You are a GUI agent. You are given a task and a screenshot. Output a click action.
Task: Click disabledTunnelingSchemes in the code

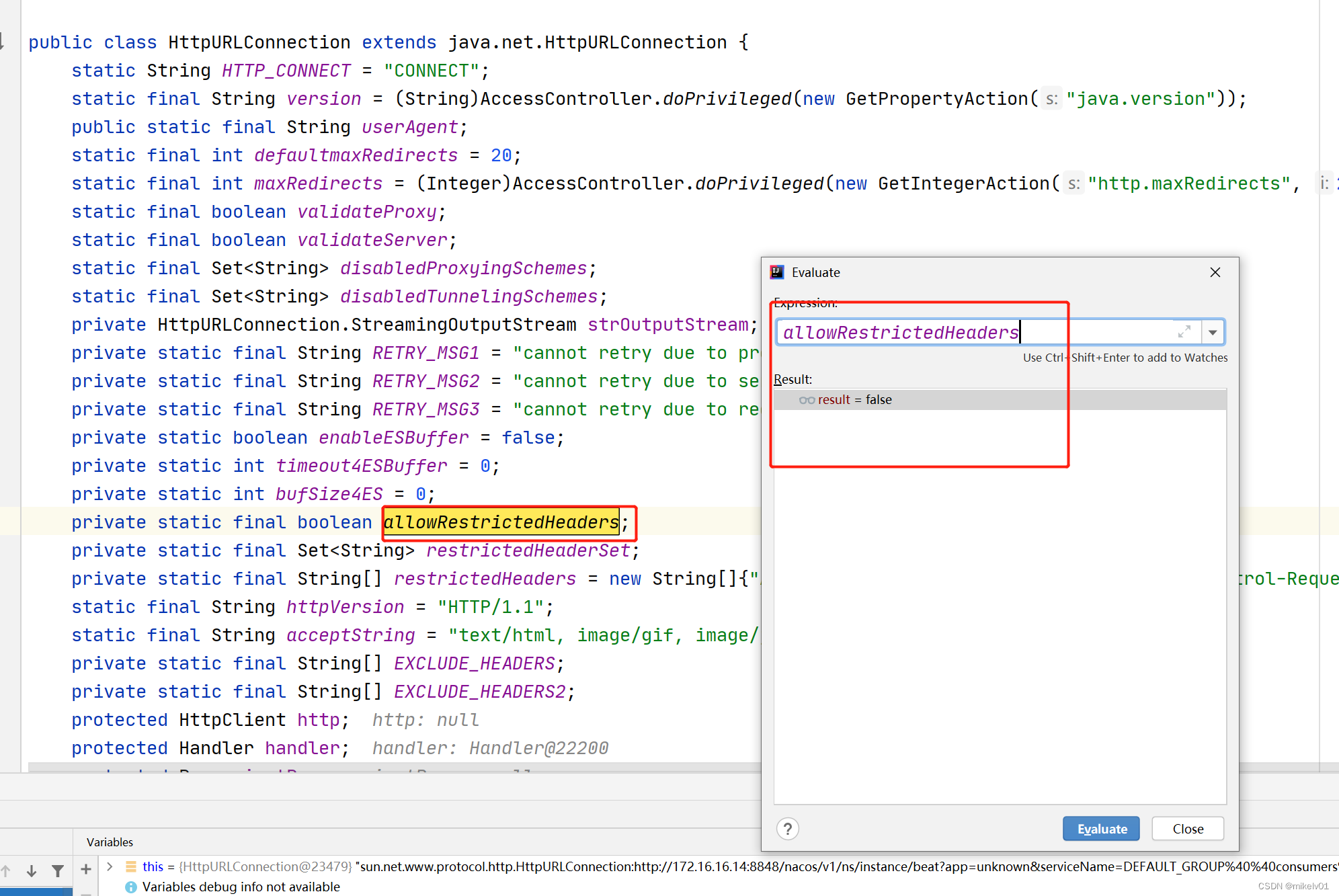pyautogui.click(x=469, y=296)
